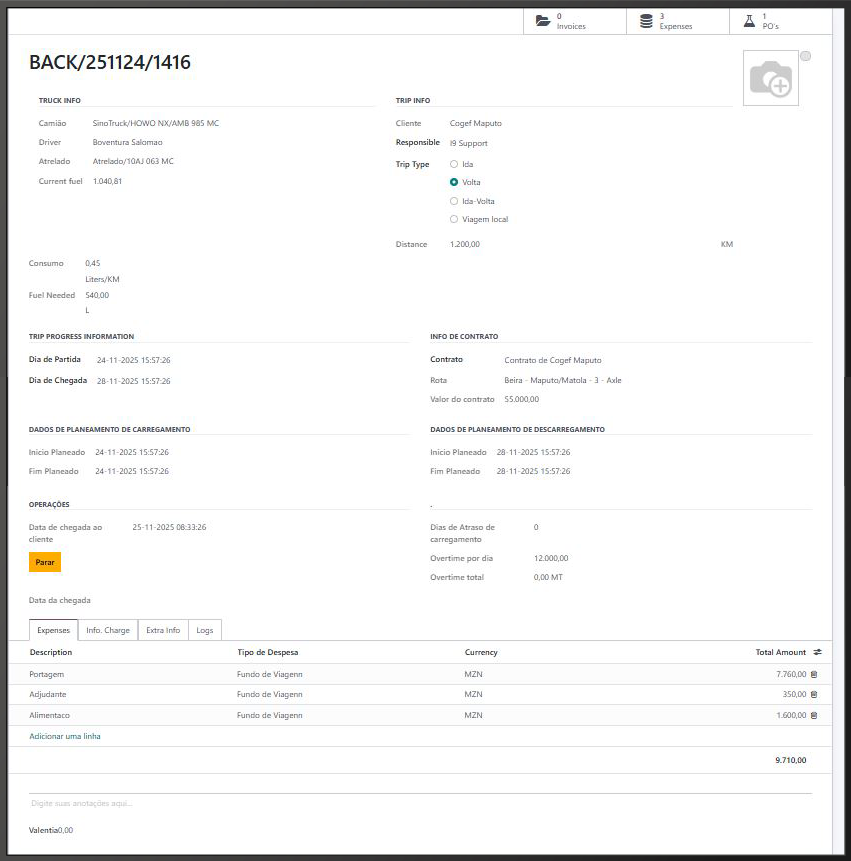This screenshot has height=861, width=851.
Task: Click Adicionar uma linha link
Action: coord(65,736)
